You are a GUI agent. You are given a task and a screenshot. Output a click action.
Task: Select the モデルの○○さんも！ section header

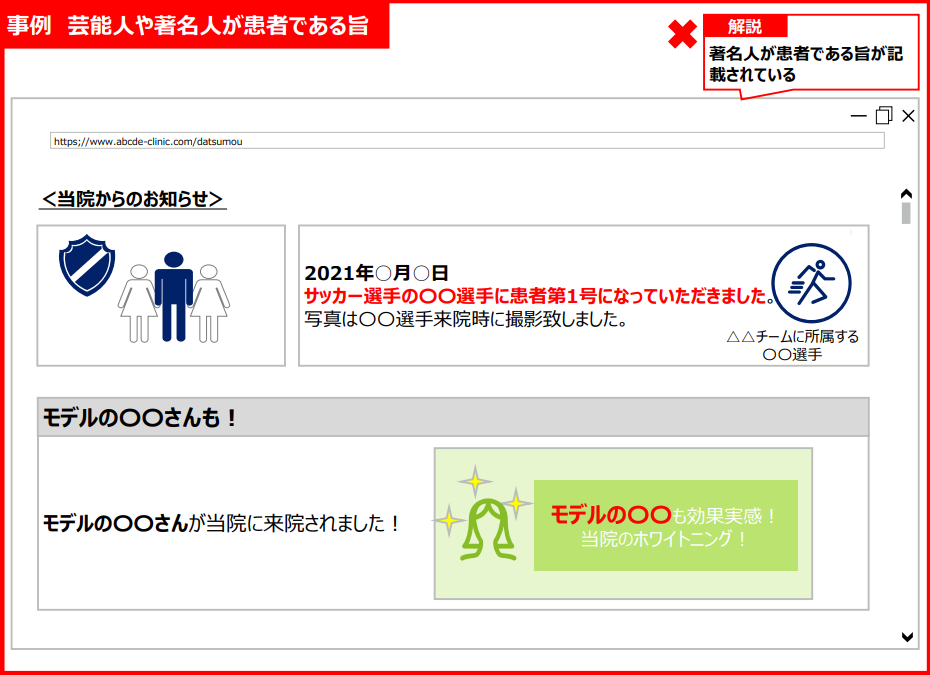pyautogui.click(x=453, y=417)
